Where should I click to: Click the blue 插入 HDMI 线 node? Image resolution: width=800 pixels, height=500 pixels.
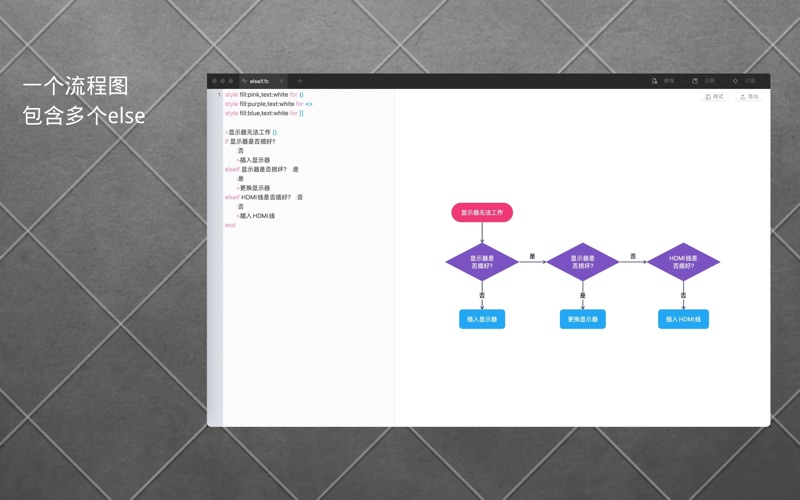tap(683, 319)
